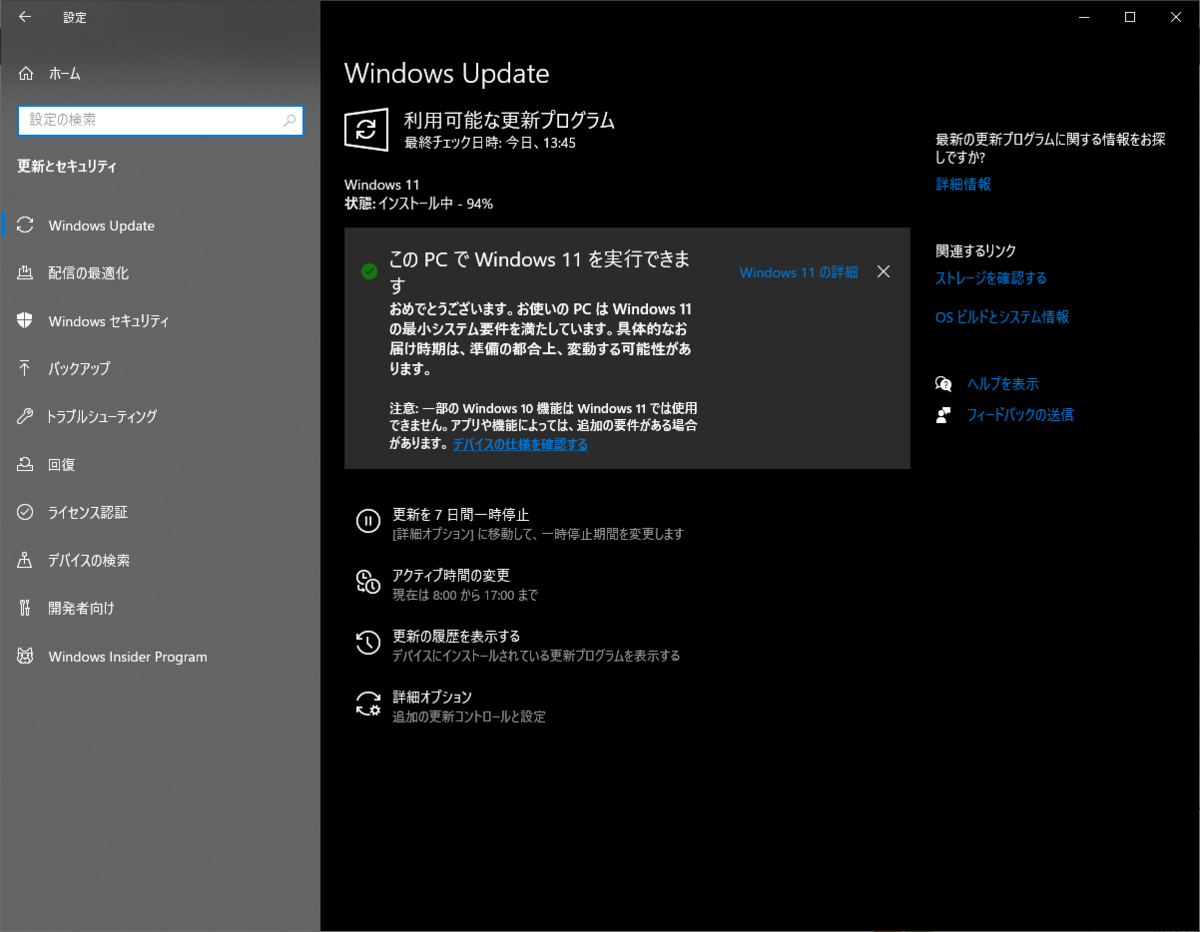Open the Windows 11 の詳細 link
This screenshot has height=932, width=1200.
pos(799,272)
